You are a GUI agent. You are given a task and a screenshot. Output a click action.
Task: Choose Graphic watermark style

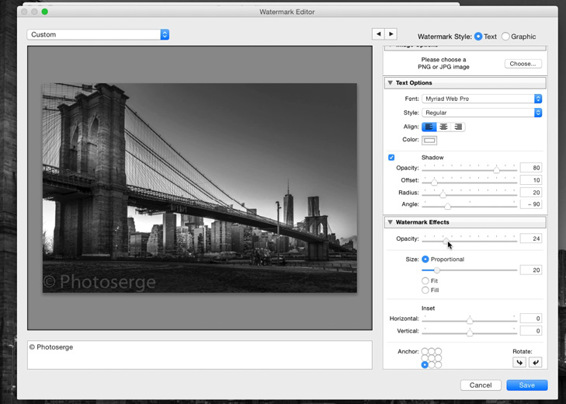(x=506, y=36)
